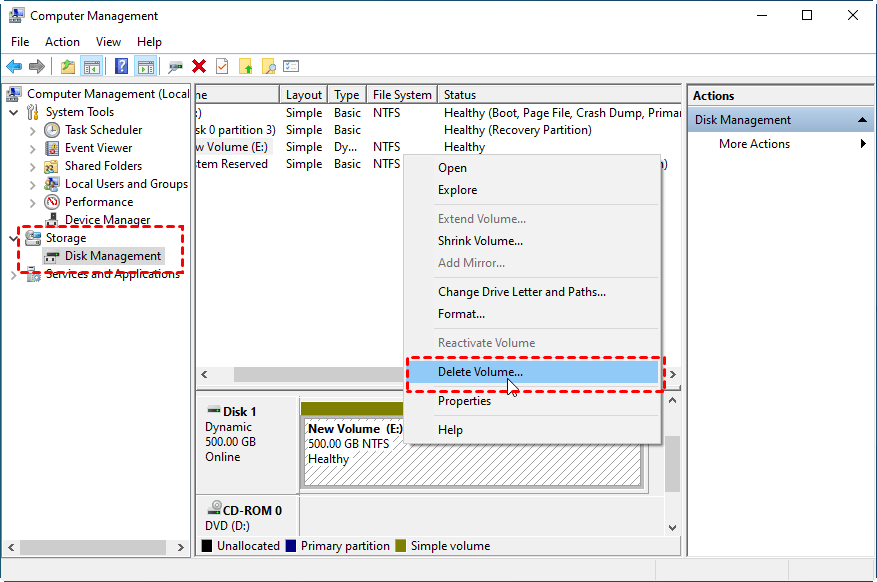Toggle the Show/Hide Action Pane icon
877x582 pixels.
click(x=146, y=67)
